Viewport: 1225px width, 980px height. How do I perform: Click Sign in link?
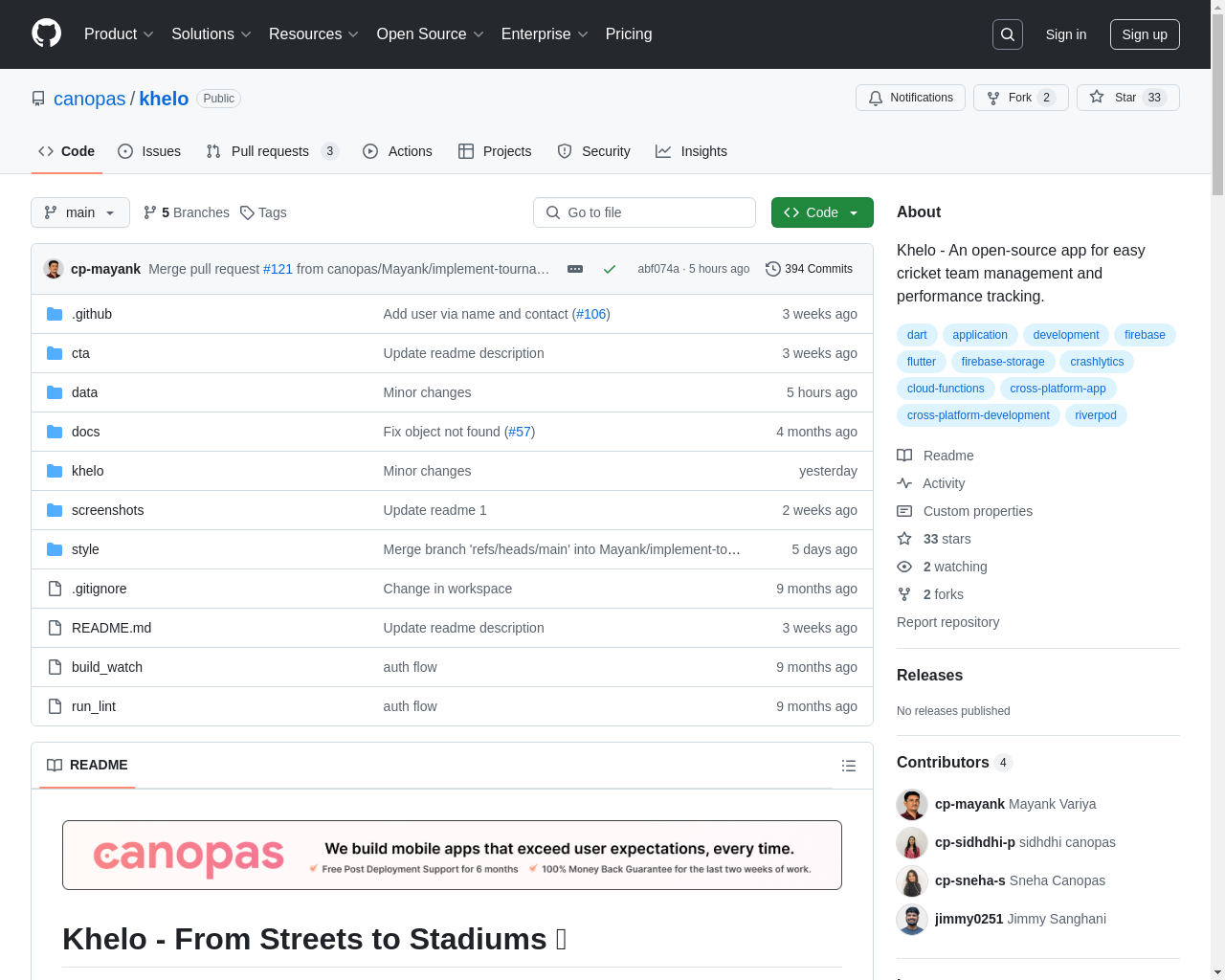[1066, 34]
